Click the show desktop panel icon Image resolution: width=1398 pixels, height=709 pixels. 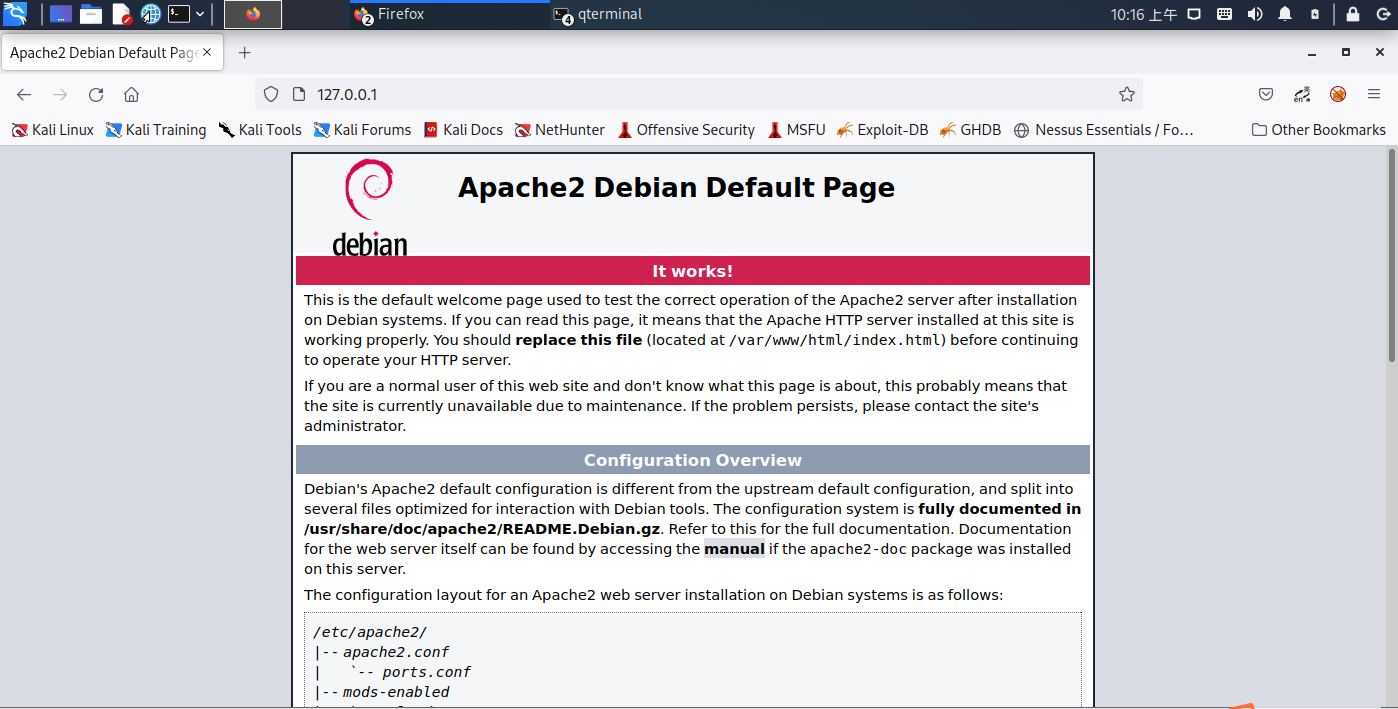[61, 14]
